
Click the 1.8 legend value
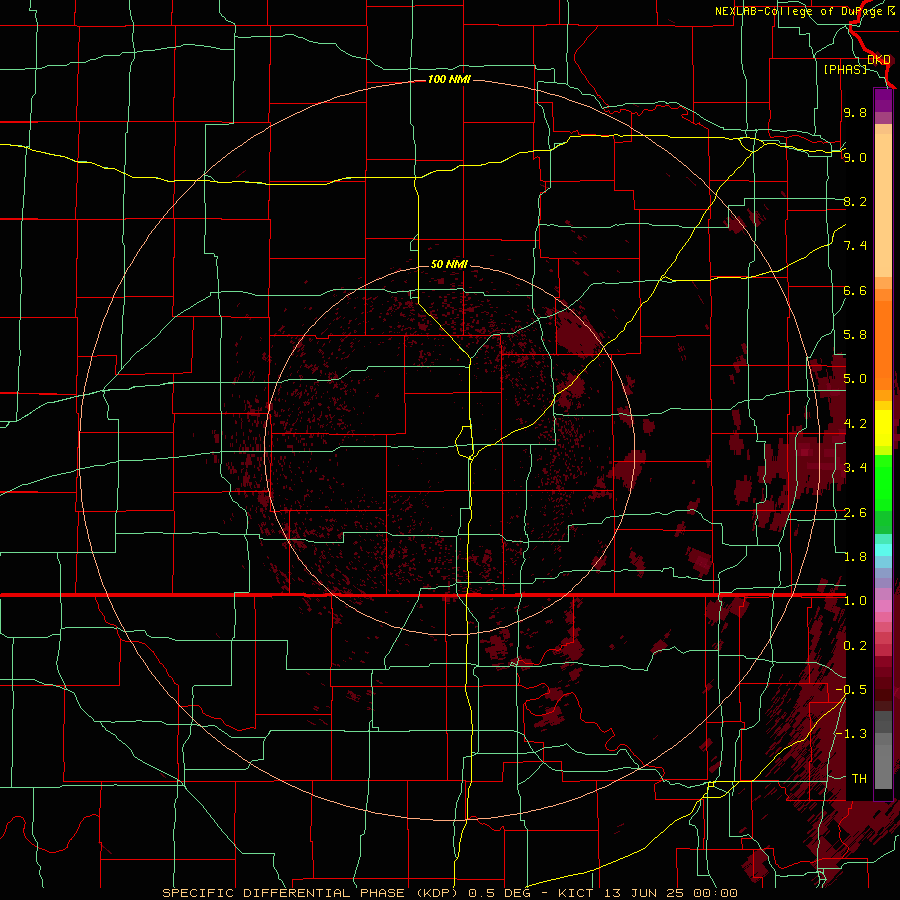[x=855, y=557]
